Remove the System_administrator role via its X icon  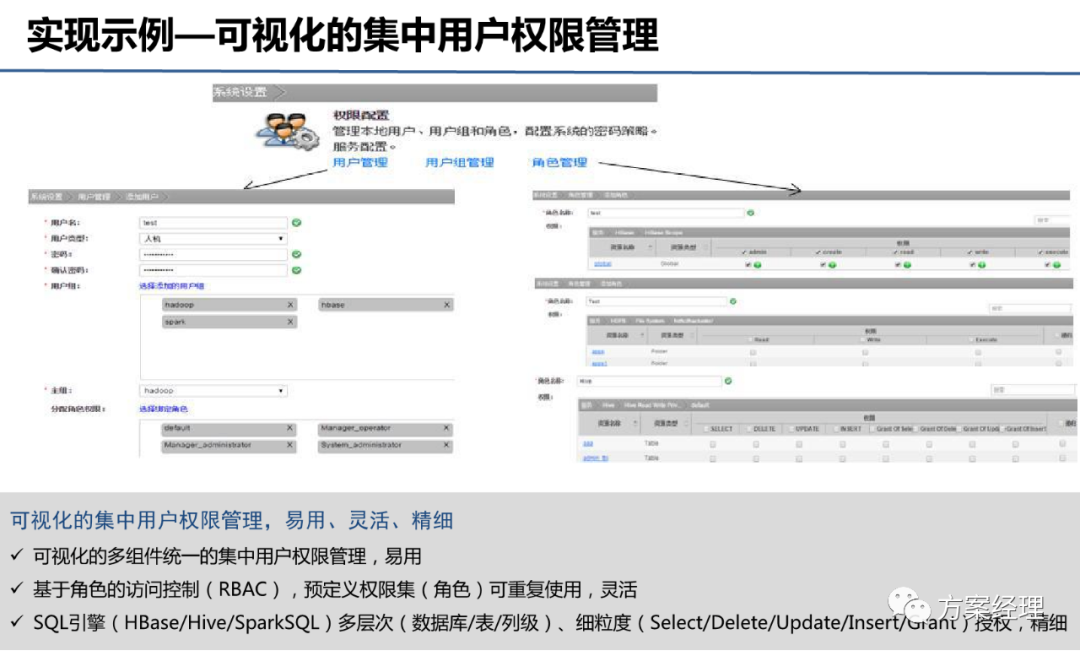coord(446,444)
